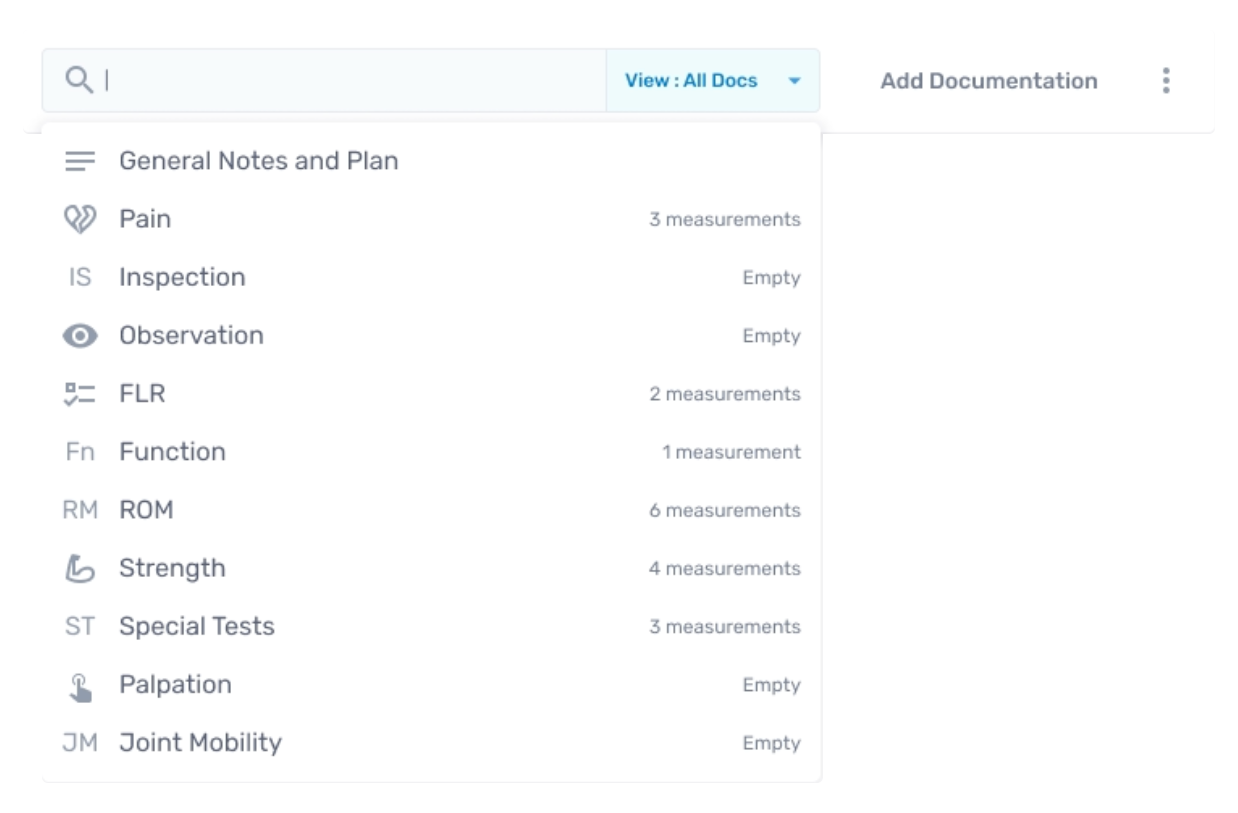
Task: Click the Palpation hand icon
Action: [x=80, y=686]
